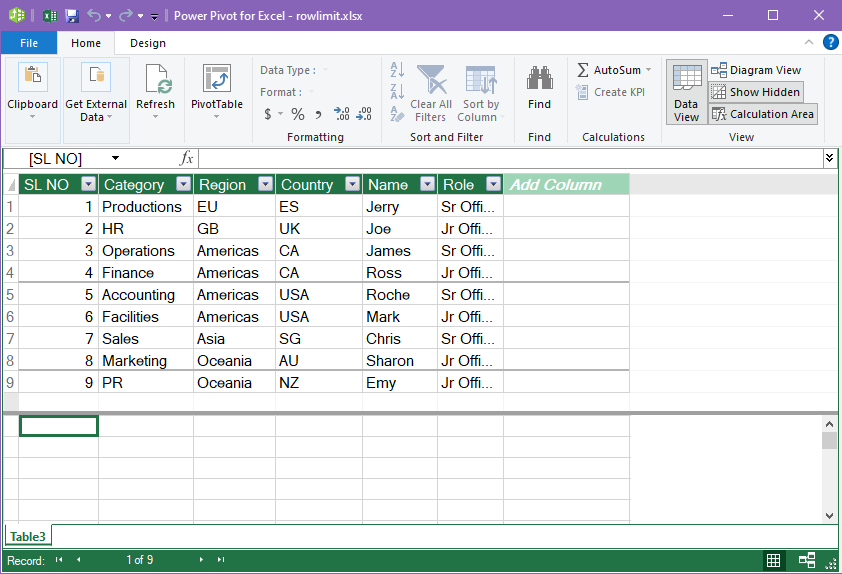Click the Clipboard paste icon
This screenshot has height=574, width=842.
tap(33, 76)
